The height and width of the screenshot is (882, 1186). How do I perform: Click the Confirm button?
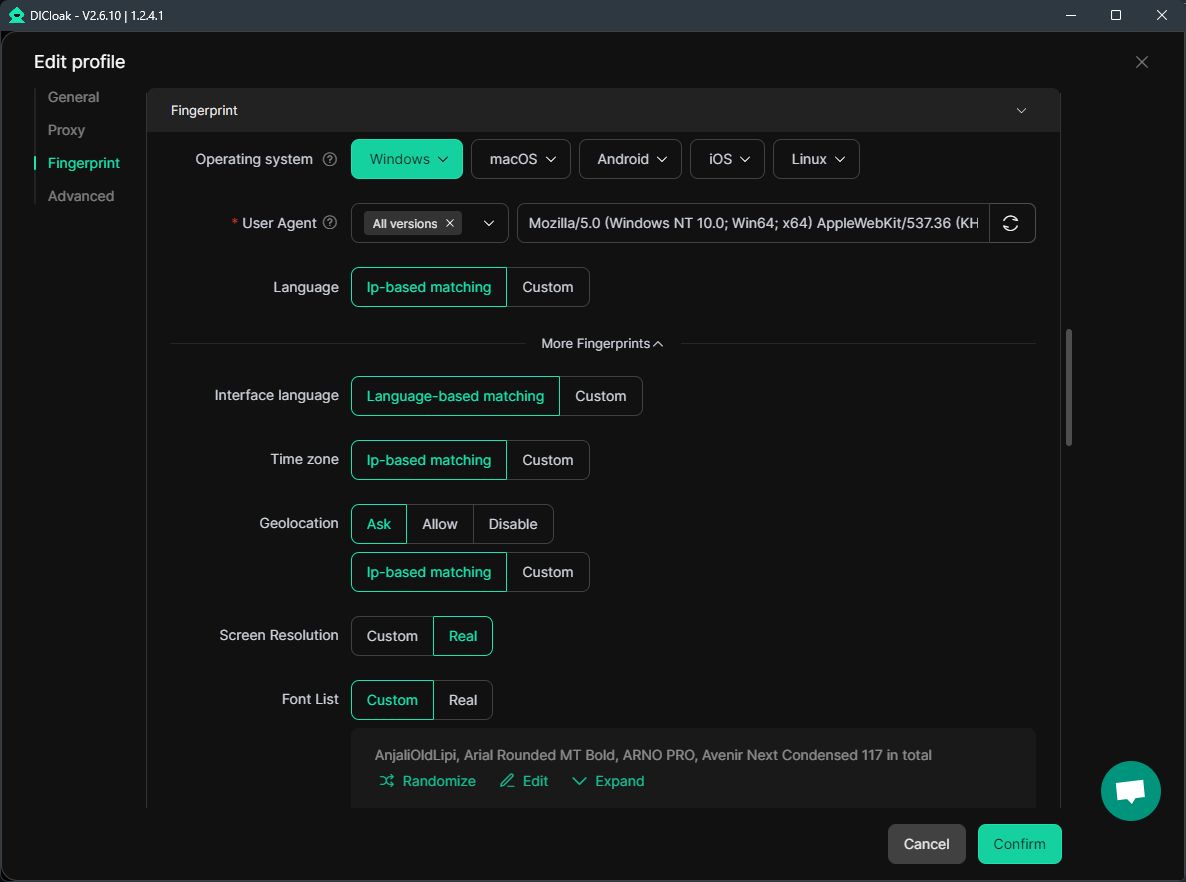coord(1020,844)
